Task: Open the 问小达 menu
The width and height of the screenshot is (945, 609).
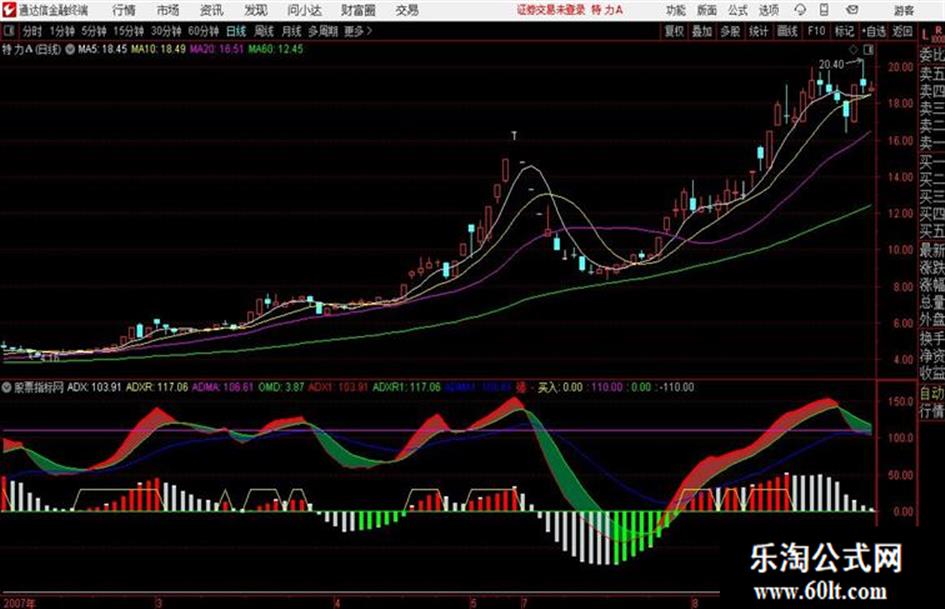Action: [x=304, y=10]
